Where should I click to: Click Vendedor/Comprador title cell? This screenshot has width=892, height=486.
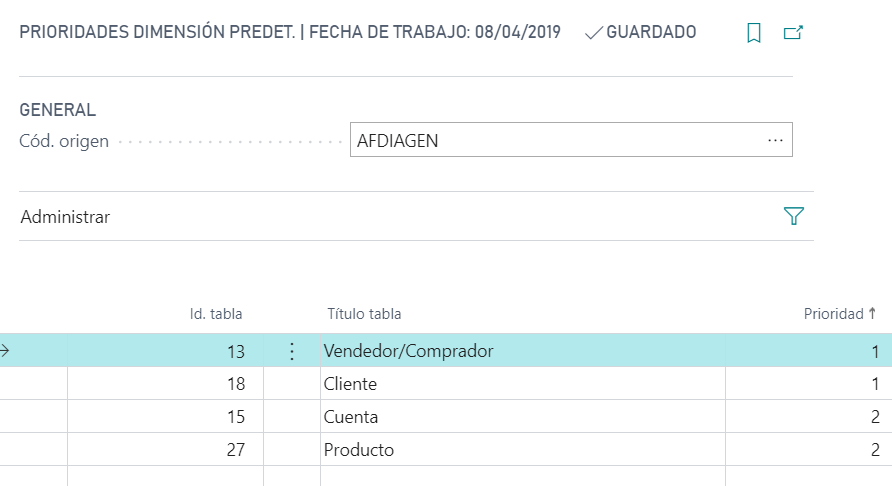(x=409, y=351)
